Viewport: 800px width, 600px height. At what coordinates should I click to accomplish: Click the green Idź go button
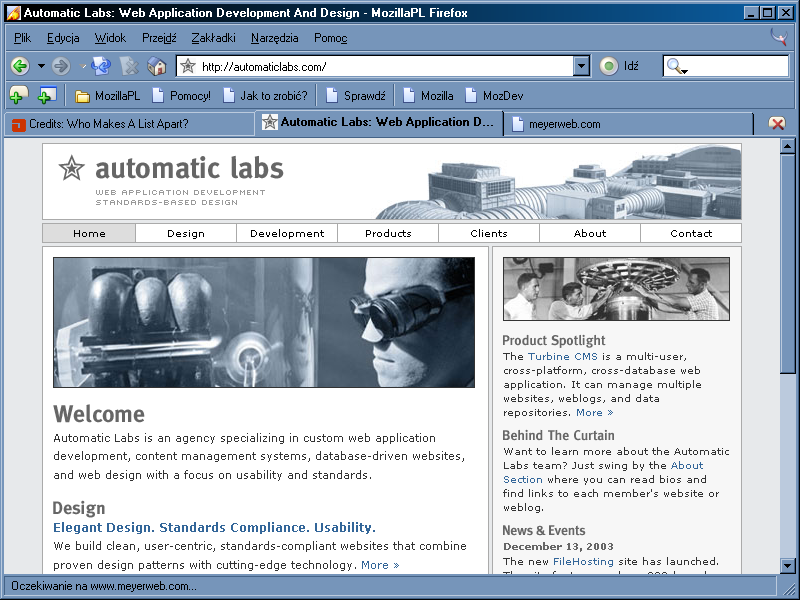tap(619, 66)
